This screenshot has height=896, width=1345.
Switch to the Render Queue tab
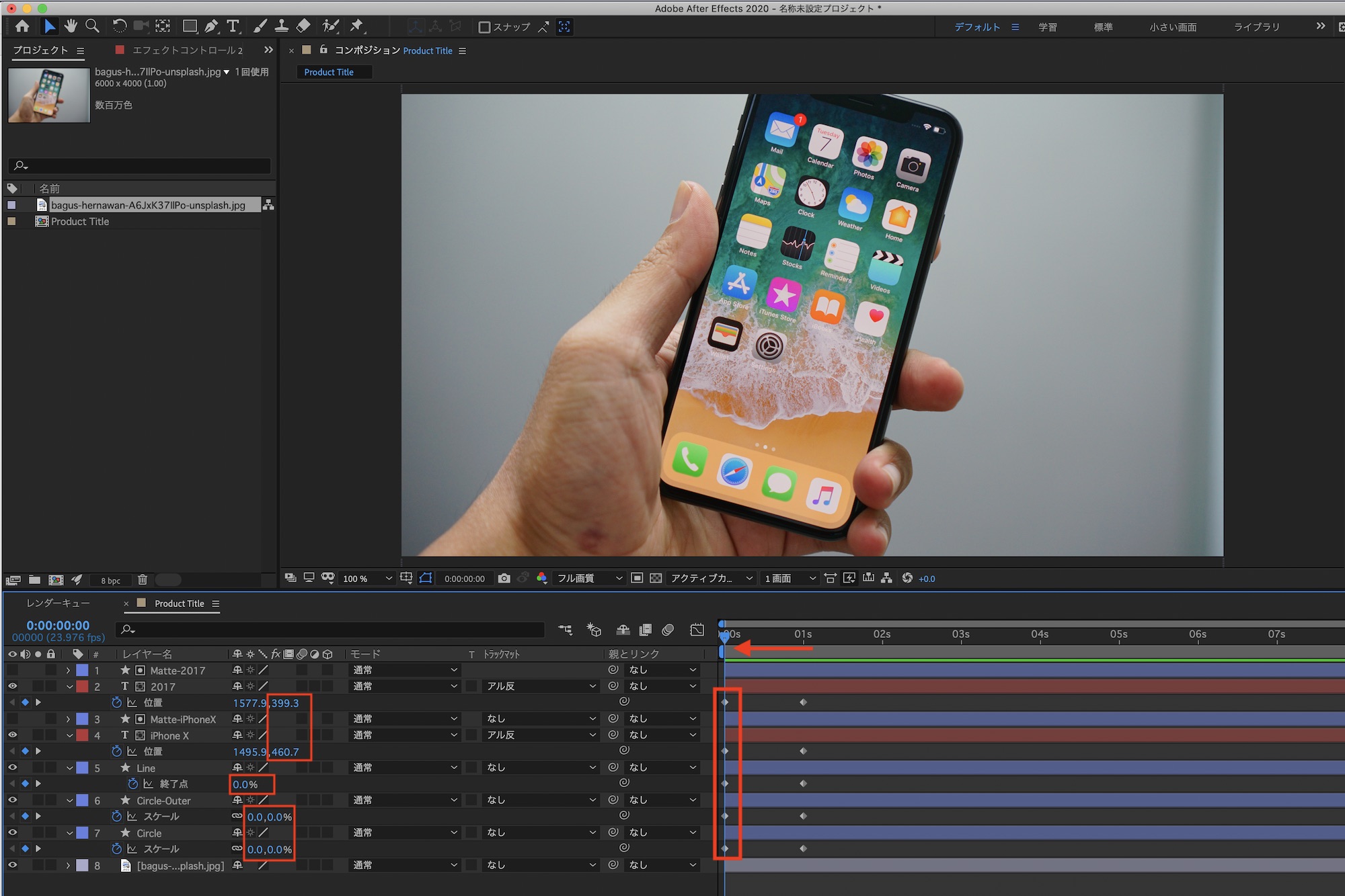tap(58, 603)
